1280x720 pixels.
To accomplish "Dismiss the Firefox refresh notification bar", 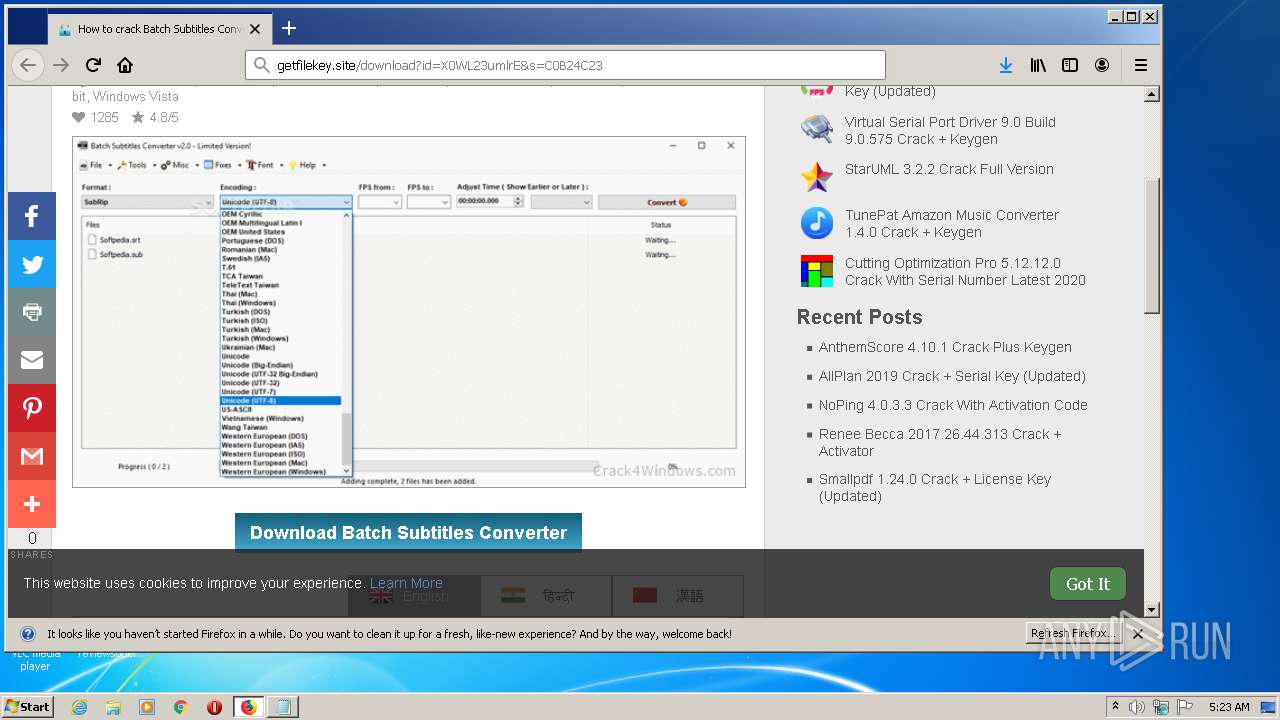I will coord(1138,634).
